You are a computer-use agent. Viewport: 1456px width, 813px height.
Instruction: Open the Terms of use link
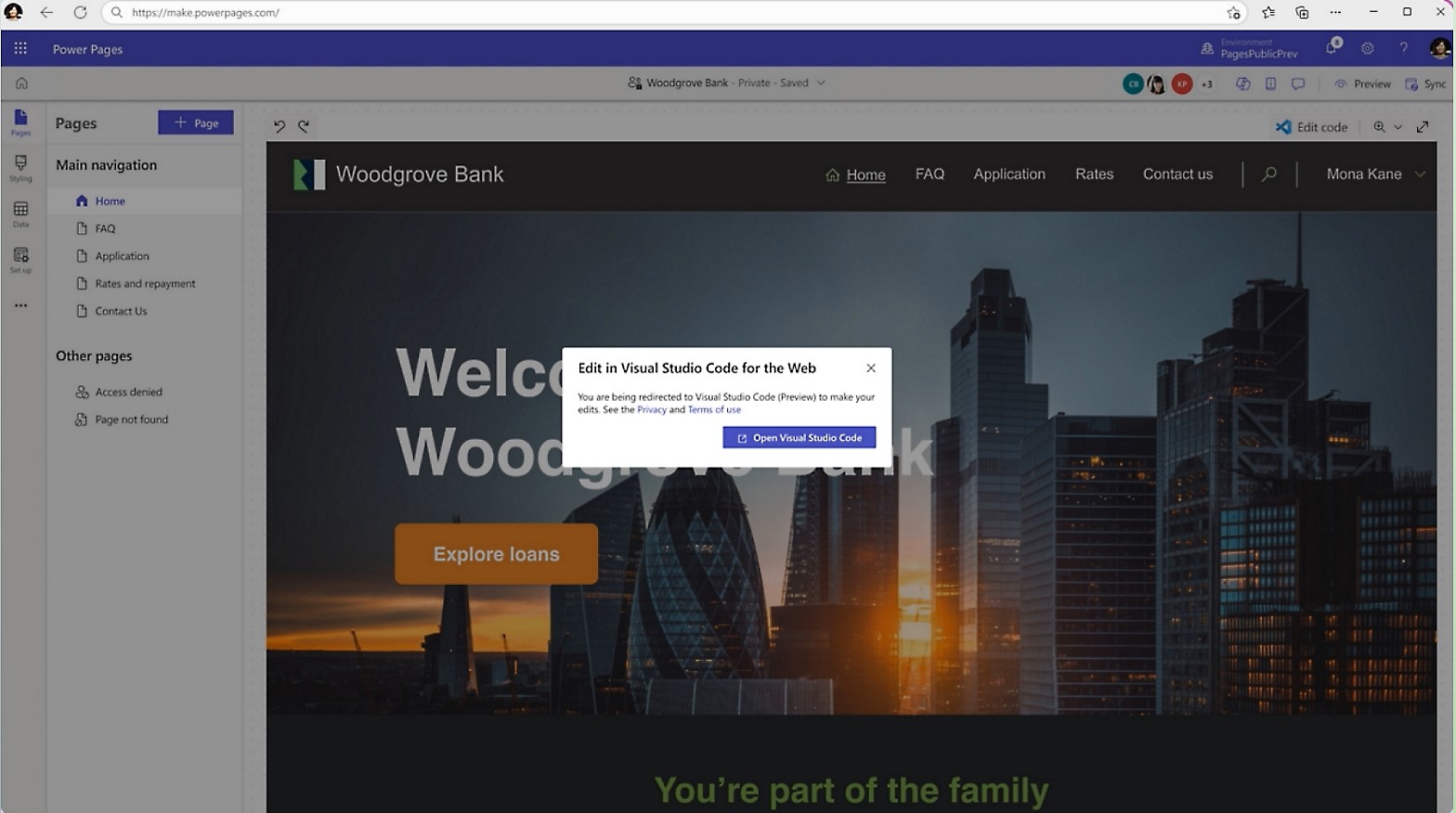coord(714,409)
